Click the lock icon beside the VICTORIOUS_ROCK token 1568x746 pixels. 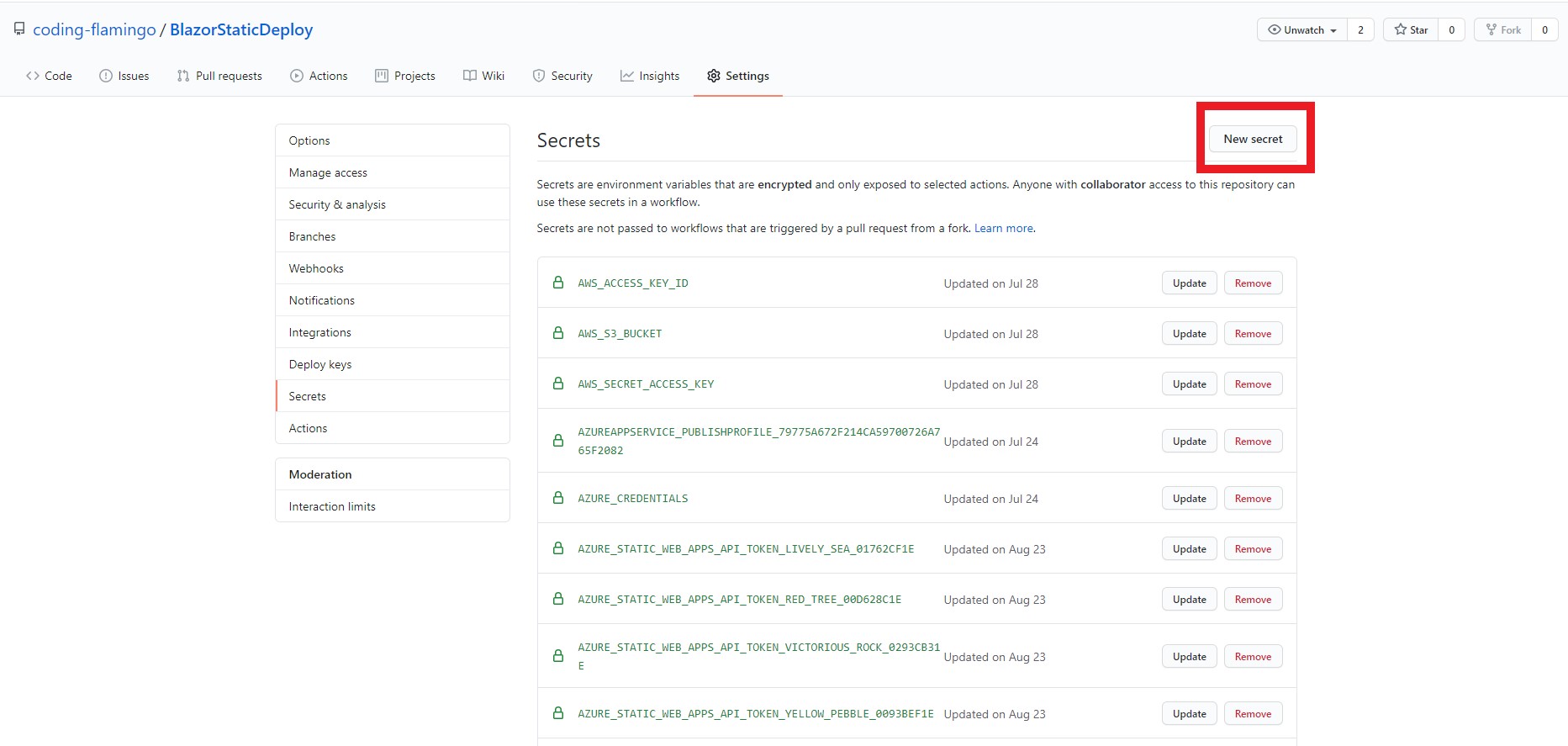pos(558,656)
